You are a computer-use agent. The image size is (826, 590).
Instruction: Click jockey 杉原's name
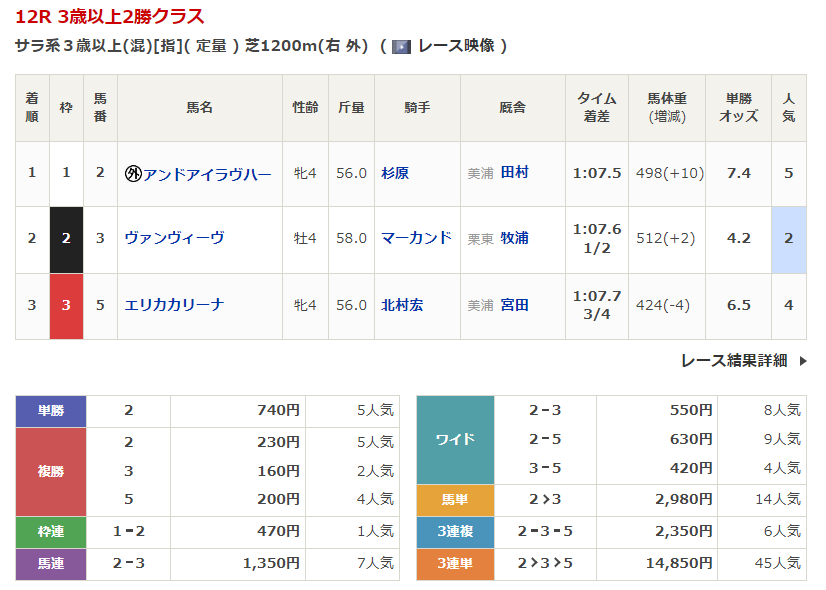tap(395, 173)
